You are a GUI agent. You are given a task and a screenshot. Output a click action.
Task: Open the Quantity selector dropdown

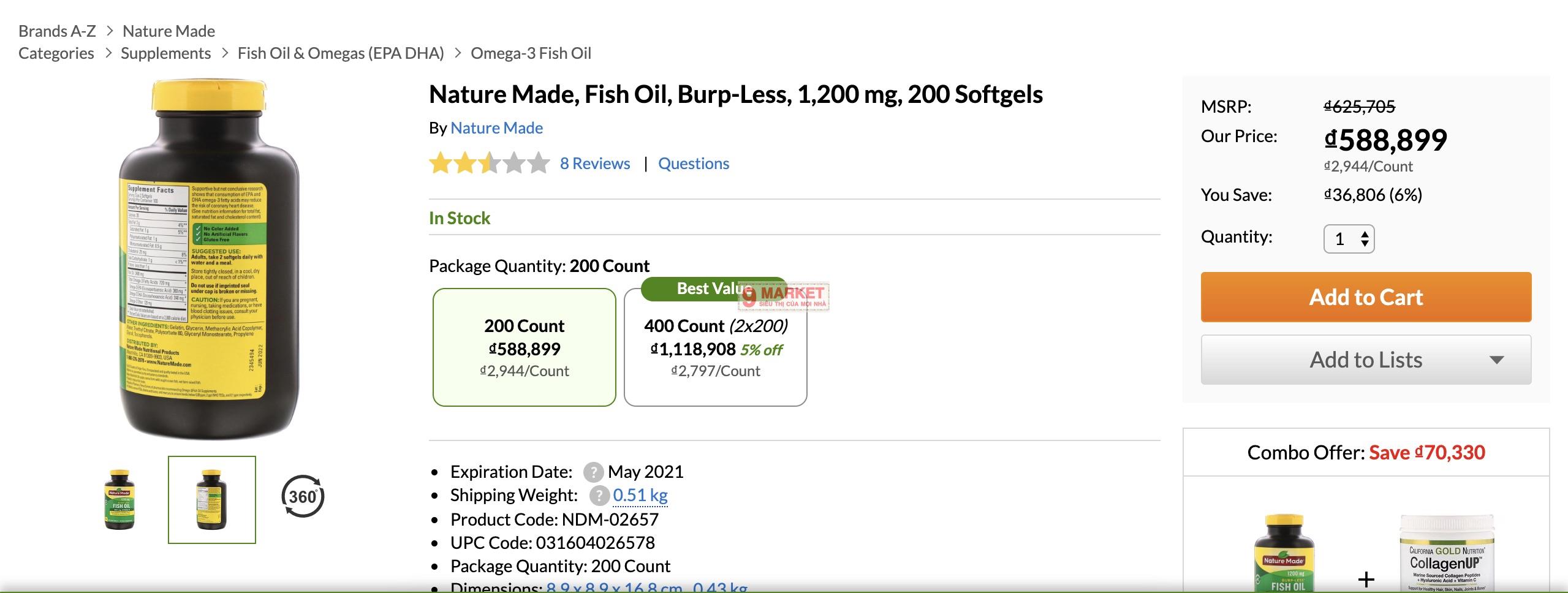pos(1349,239)
